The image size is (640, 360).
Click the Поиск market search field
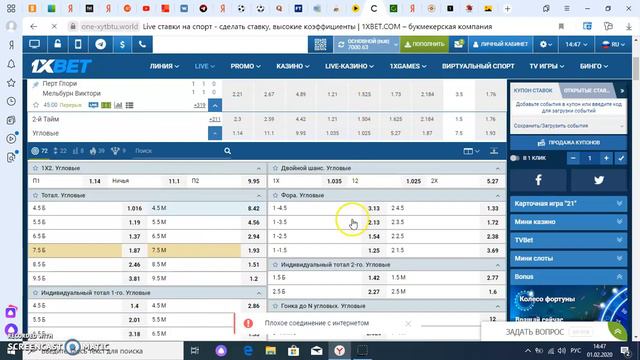point(178,151)
